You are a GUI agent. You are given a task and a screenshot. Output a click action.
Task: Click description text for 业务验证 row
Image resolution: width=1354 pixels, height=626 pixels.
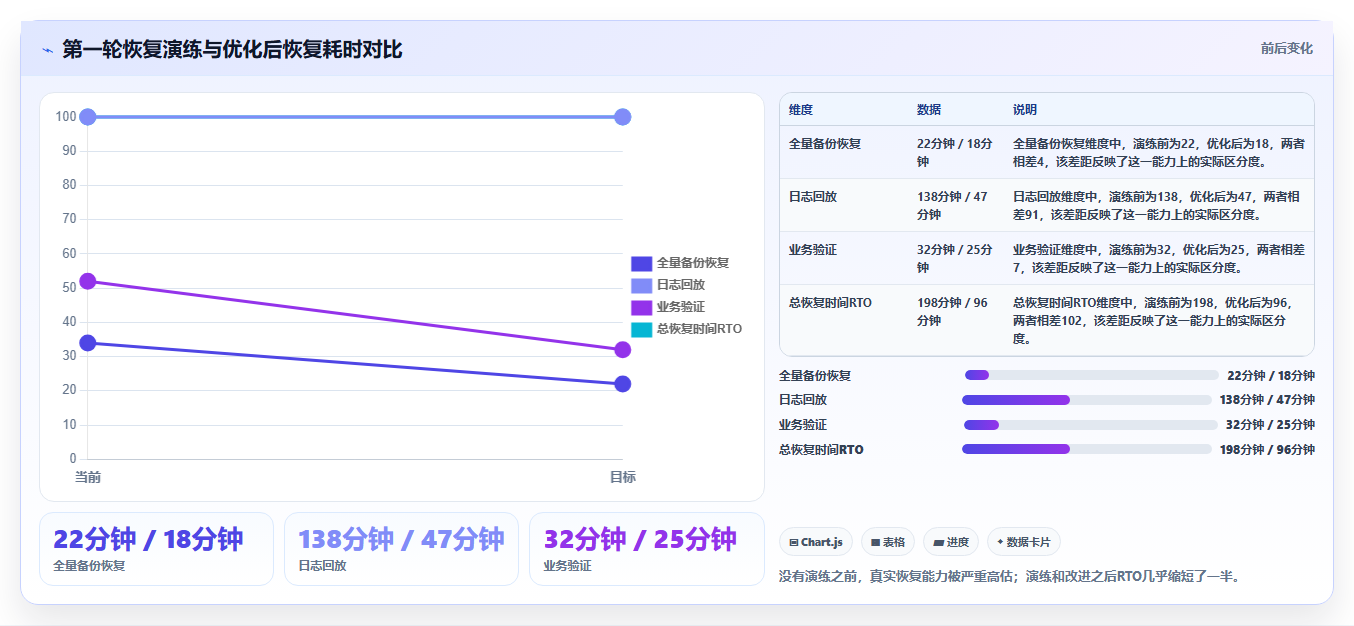point(1158,258)
